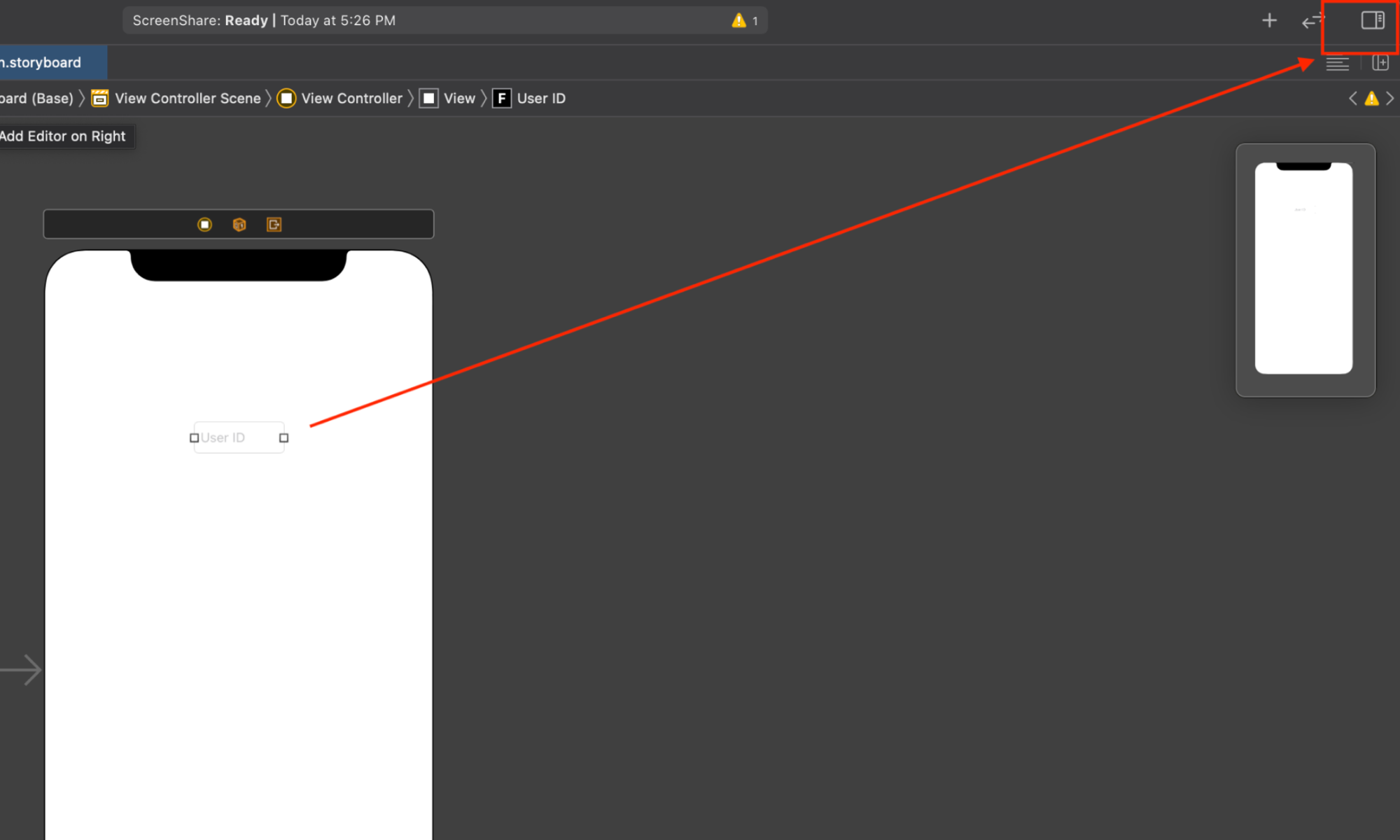Click the scene icon in breadcrumb
1400x840 pixels.
pos(100,99)
